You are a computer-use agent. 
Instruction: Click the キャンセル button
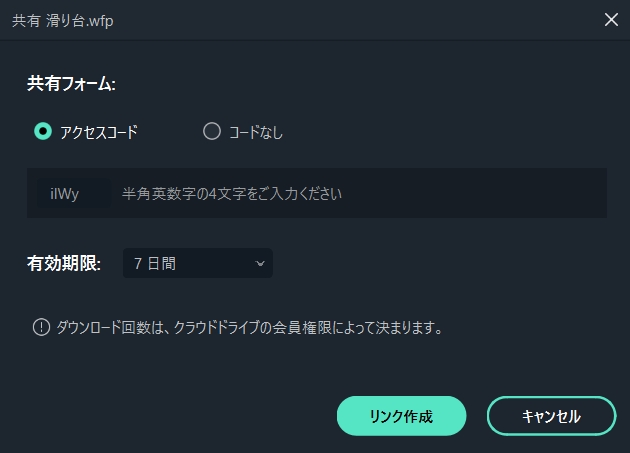pos(552,416)
